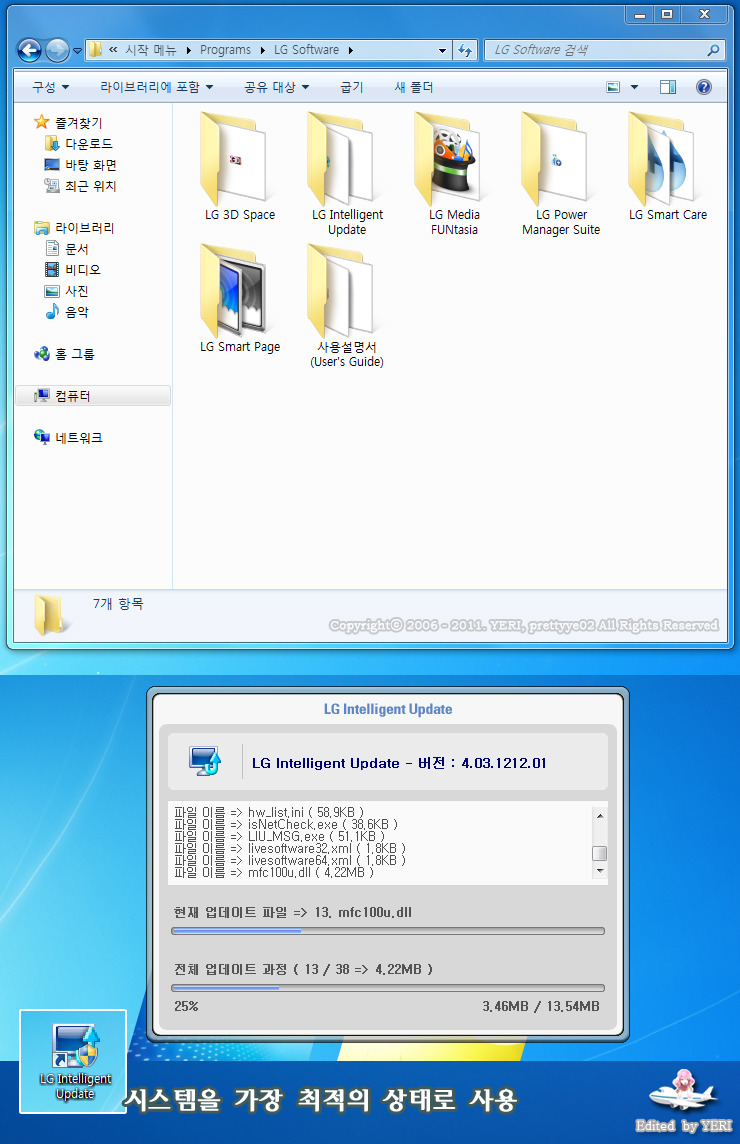Click the Help question mark icon
This screenshot has width=740, height=1144.
click(x=704, y=87)
